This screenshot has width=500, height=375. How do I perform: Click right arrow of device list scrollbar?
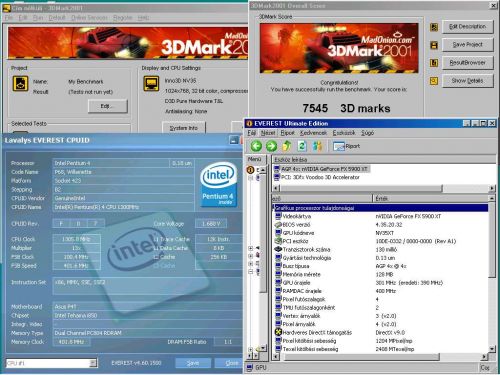(x=492, y=188)
